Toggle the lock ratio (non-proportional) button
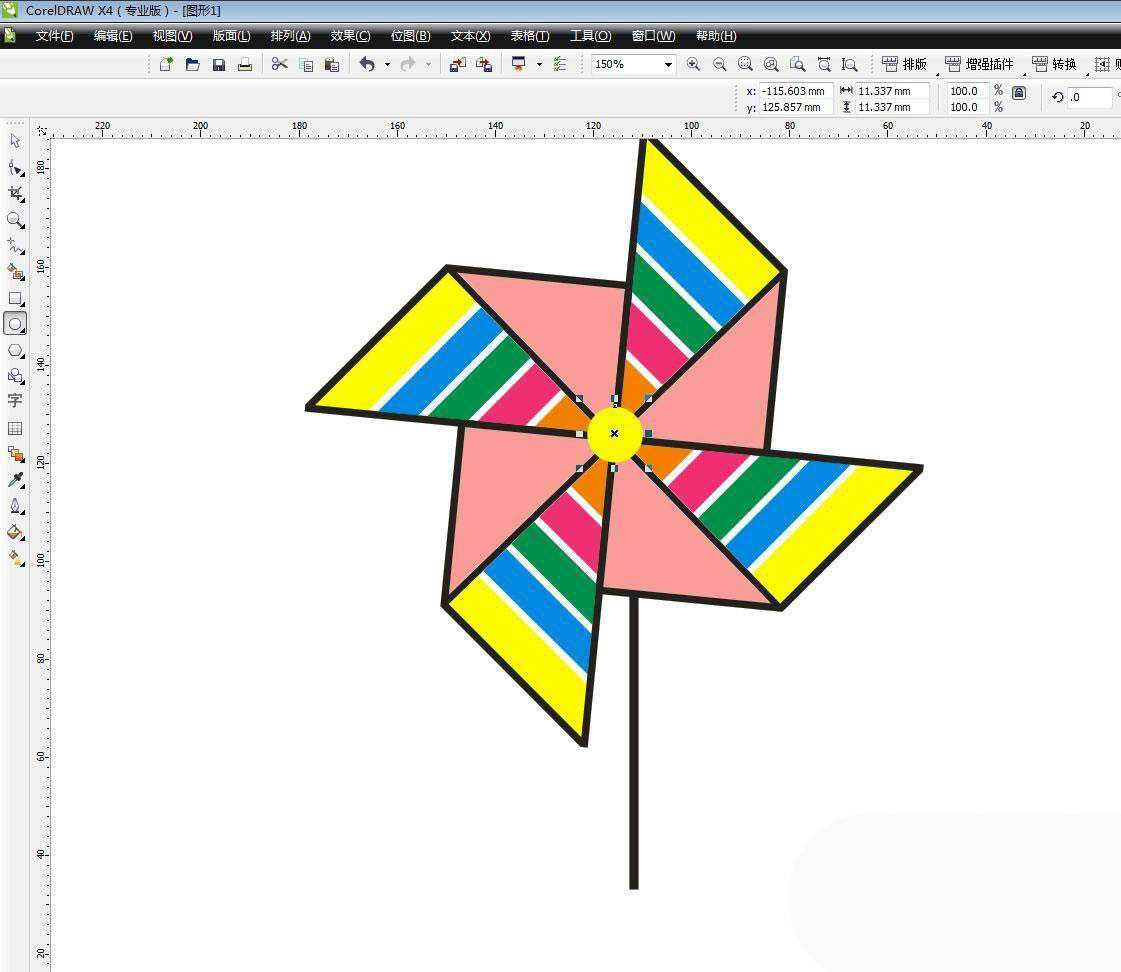1121x972 pixels. click(1019, 93)
